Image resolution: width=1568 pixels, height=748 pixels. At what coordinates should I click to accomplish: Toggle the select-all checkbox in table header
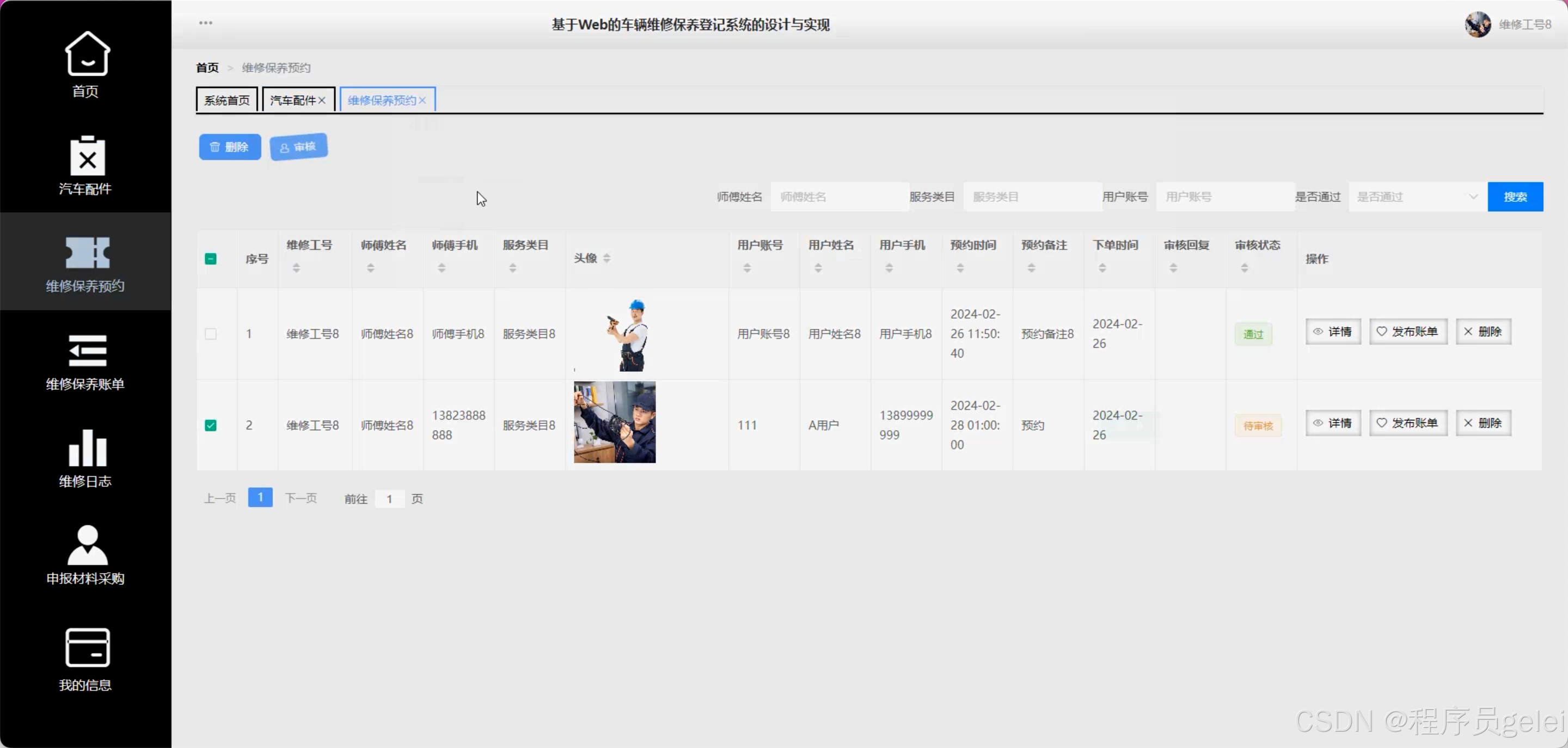coord(211,258)
